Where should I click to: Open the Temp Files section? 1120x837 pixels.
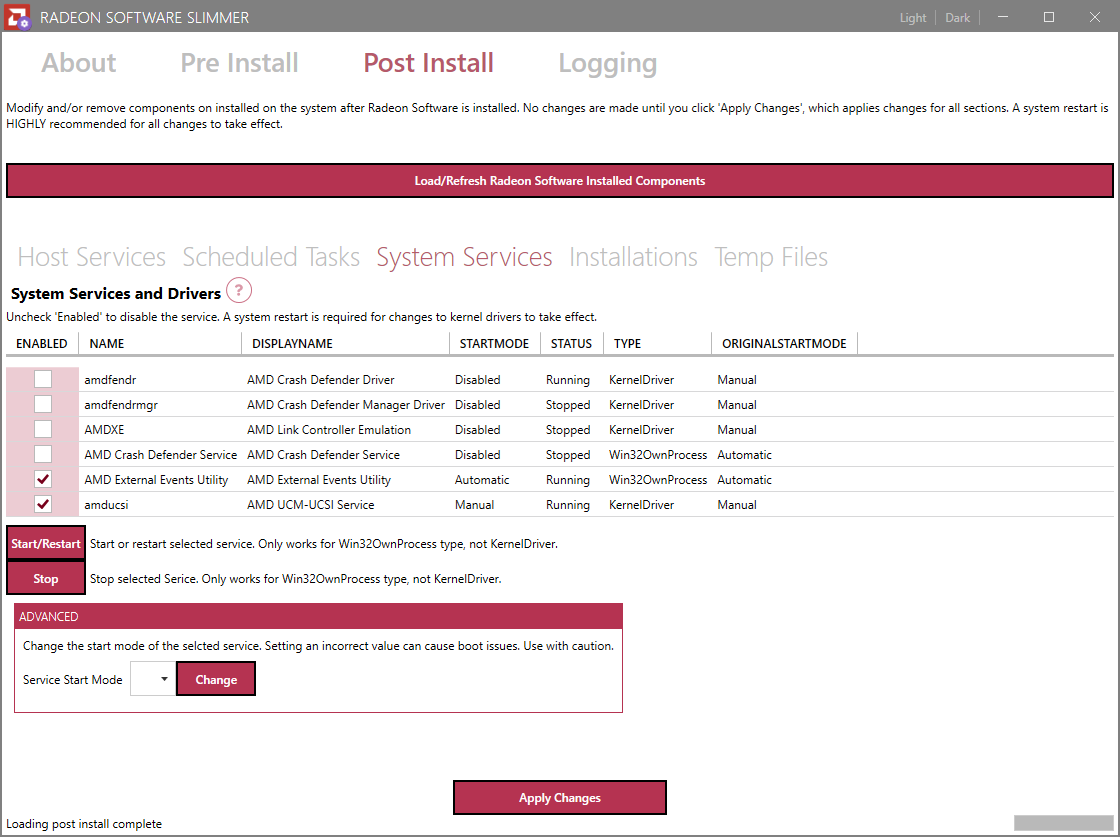(771, 257)
